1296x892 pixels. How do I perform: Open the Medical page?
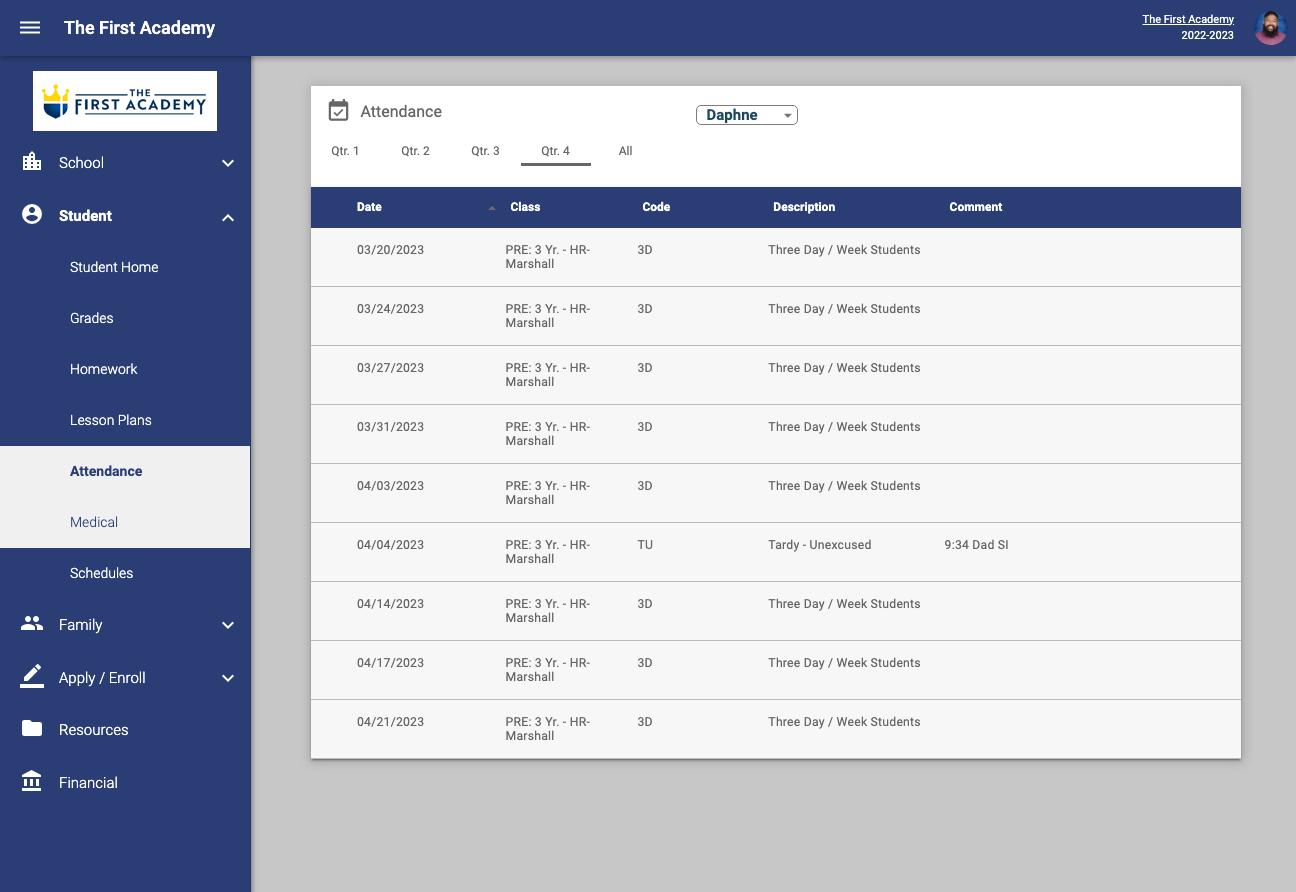(94, 522)
